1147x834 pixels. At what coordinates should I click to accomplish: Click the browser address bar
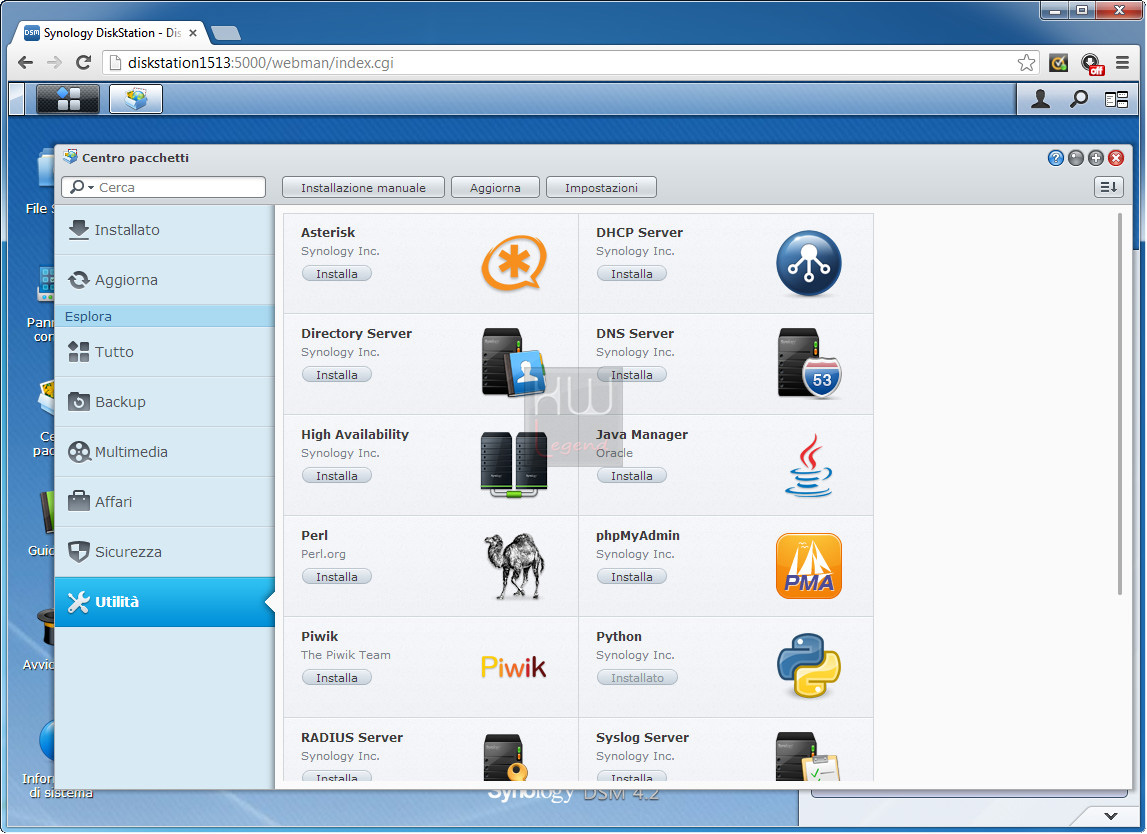pos(571,63)
